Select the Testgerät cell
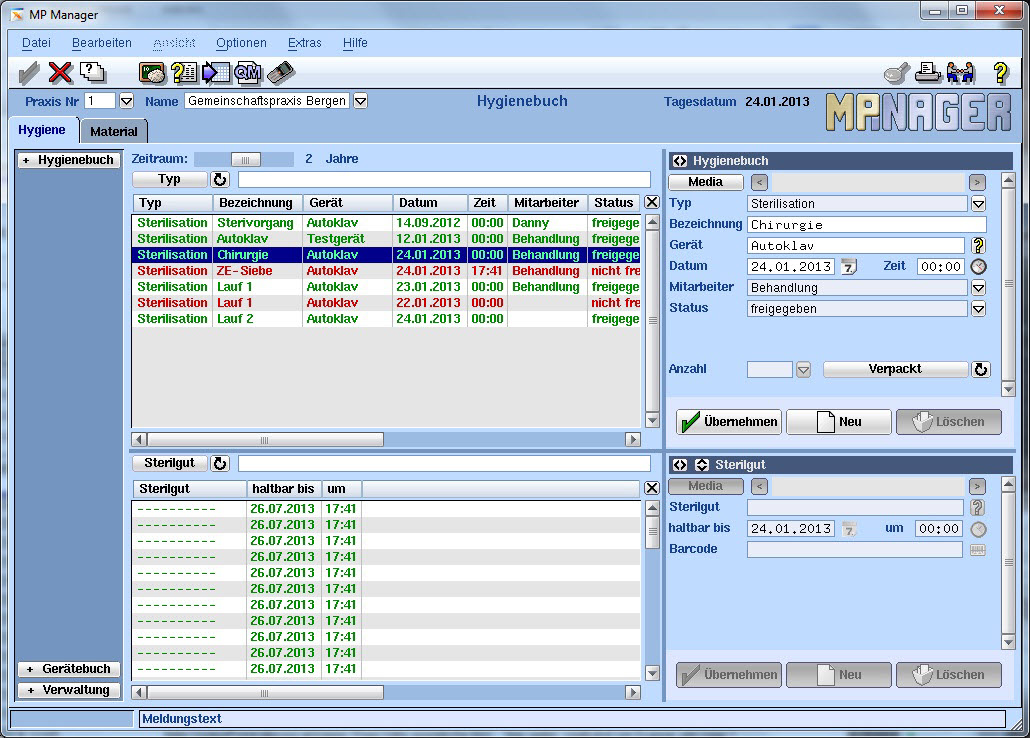Viewport: 1030px width, 738px height. click(x=348, y=239)
